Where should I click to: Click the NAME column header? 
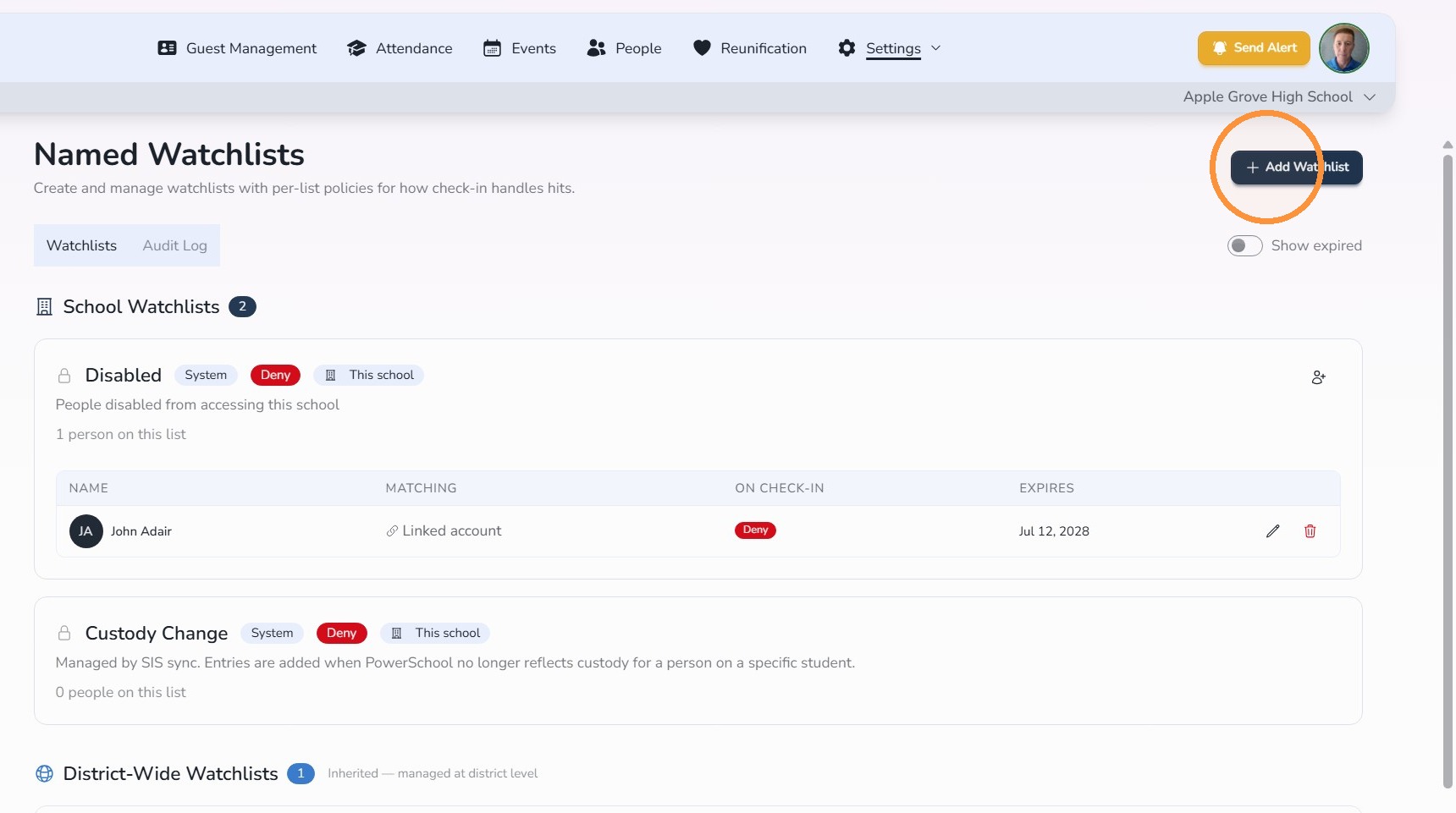pos(89,488)
